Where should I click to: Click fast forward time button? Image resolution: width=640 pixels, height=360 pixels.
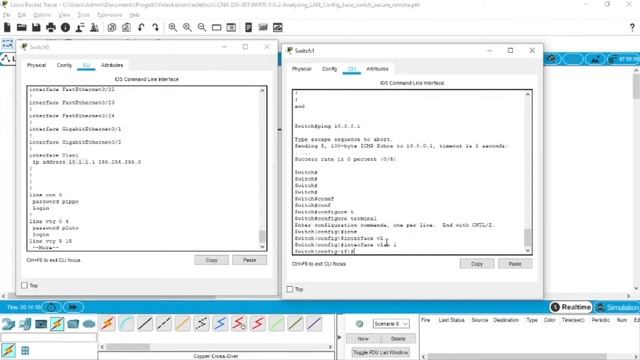tap(73, 307)
